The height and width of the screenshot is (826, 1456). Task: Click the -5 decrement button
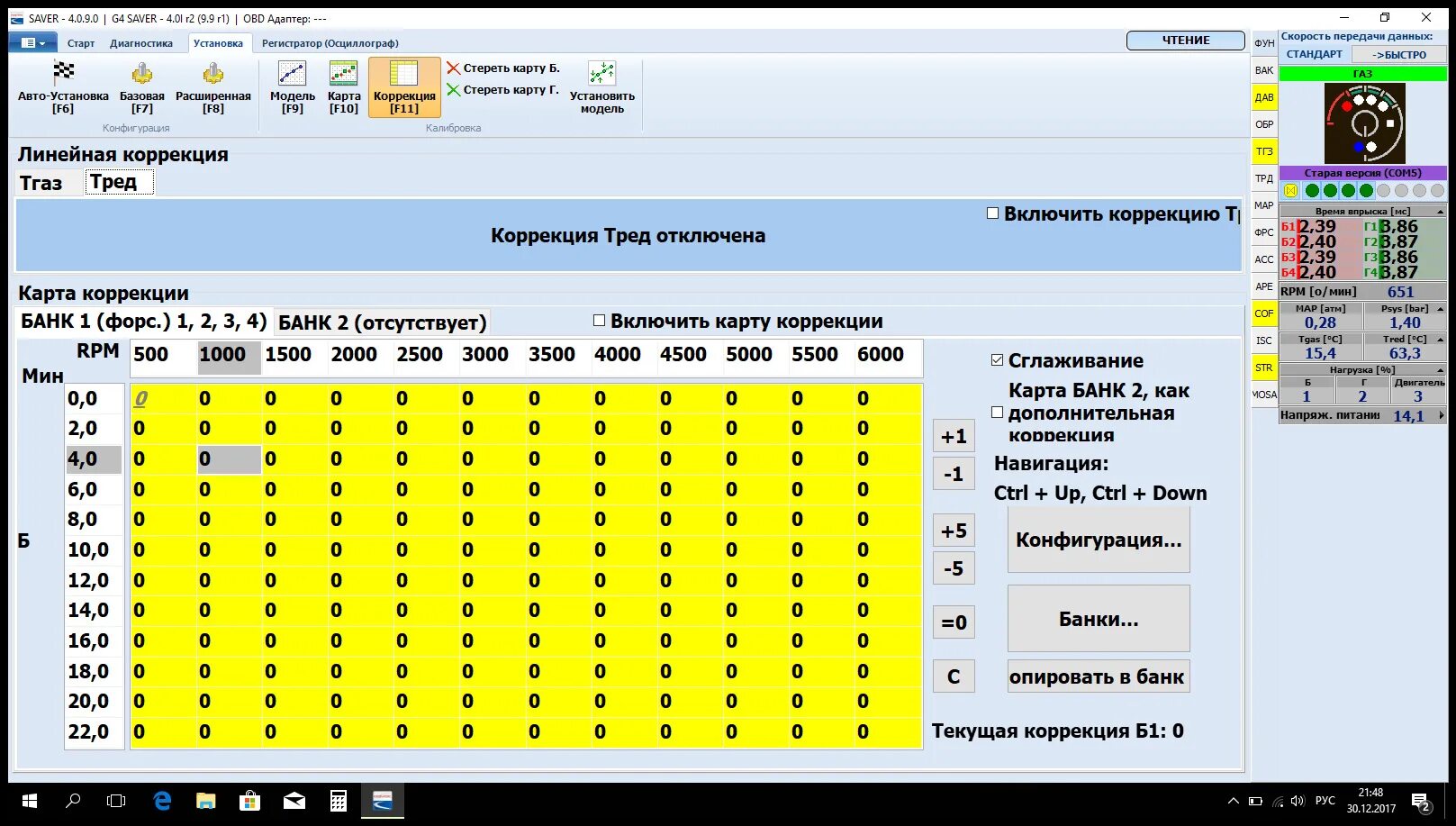[x=954, y=568]
